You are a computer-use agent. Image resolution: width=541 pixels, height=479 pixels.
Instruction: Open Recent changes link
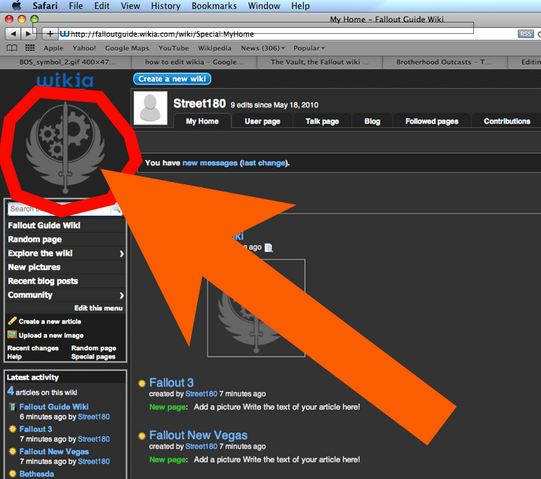click(x=33, y=348)
